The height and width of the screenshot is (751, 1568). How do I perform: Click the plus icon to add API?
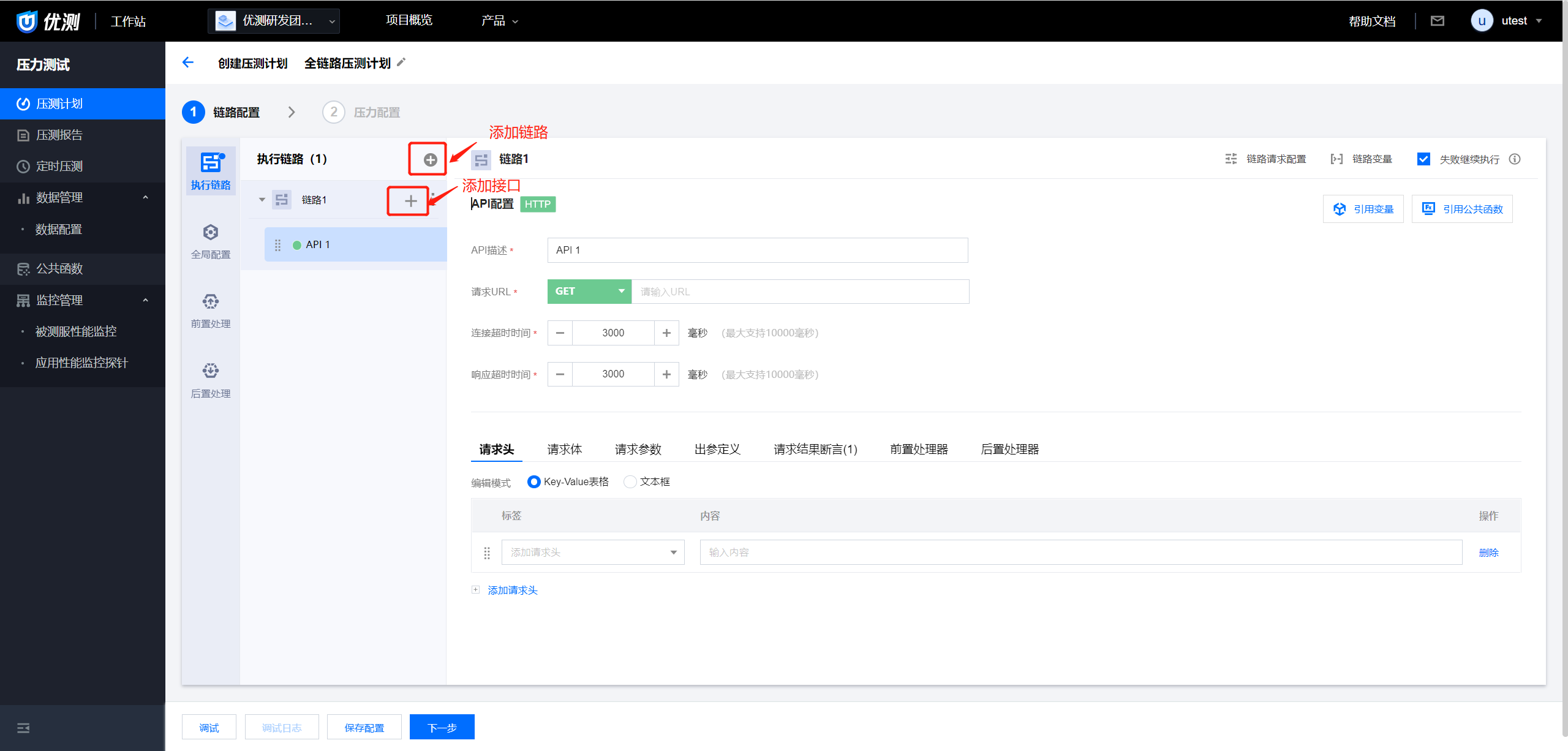[410, 201]
